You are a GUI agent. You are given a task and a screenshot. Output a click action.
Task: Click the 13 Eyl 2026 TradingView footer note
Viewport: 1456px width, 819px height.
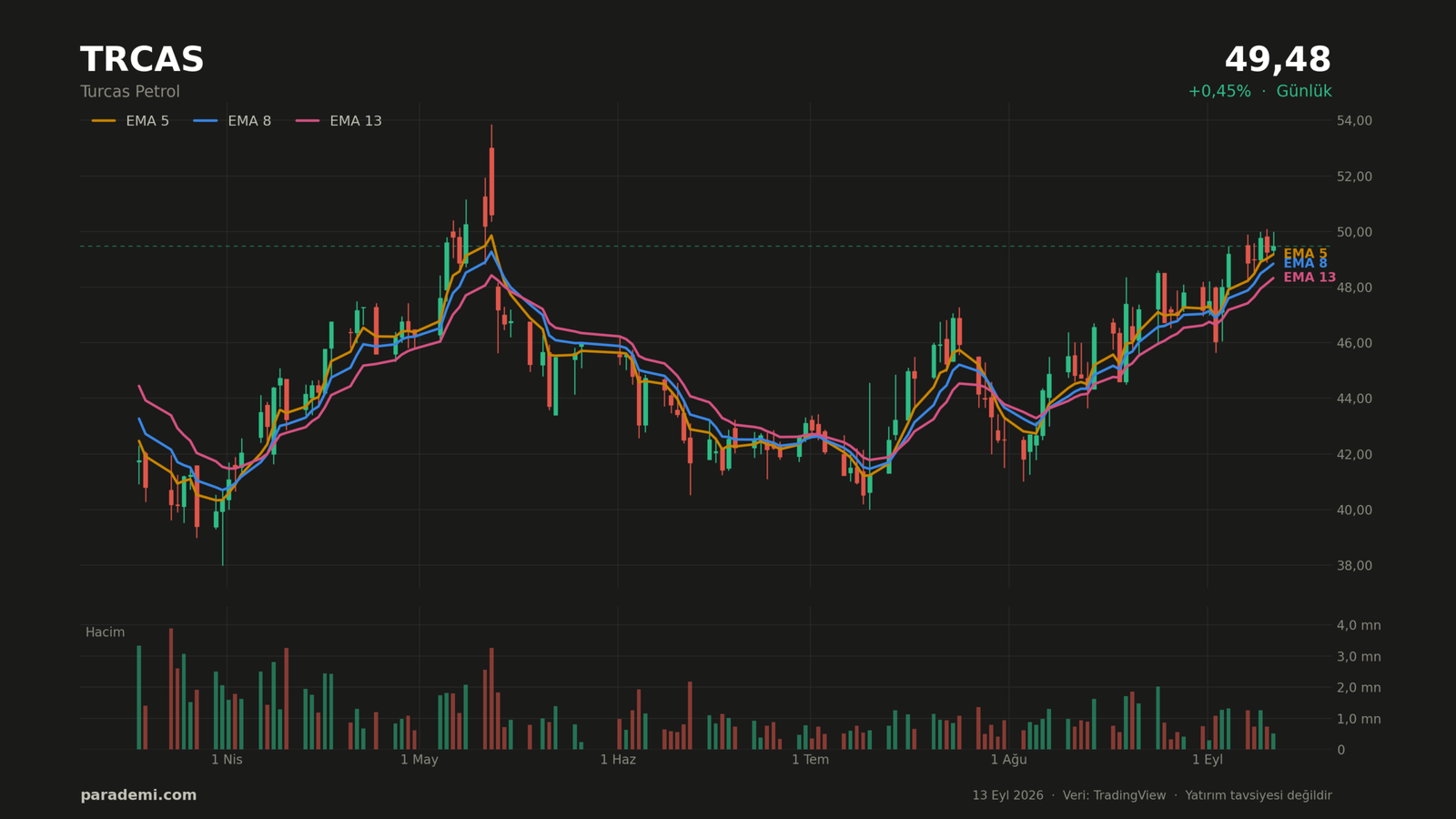pos(1152,795)
